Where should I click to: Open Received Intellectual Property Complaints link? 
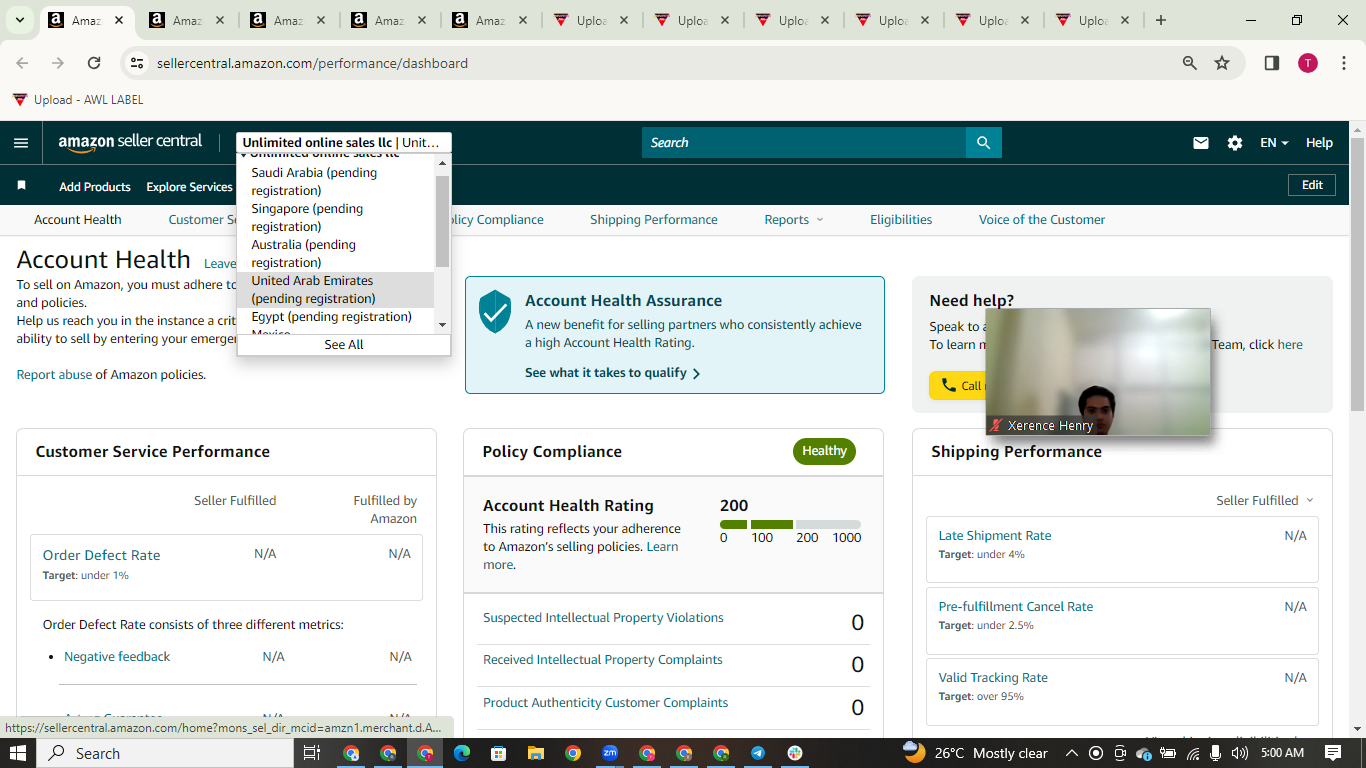coord(602,660)
